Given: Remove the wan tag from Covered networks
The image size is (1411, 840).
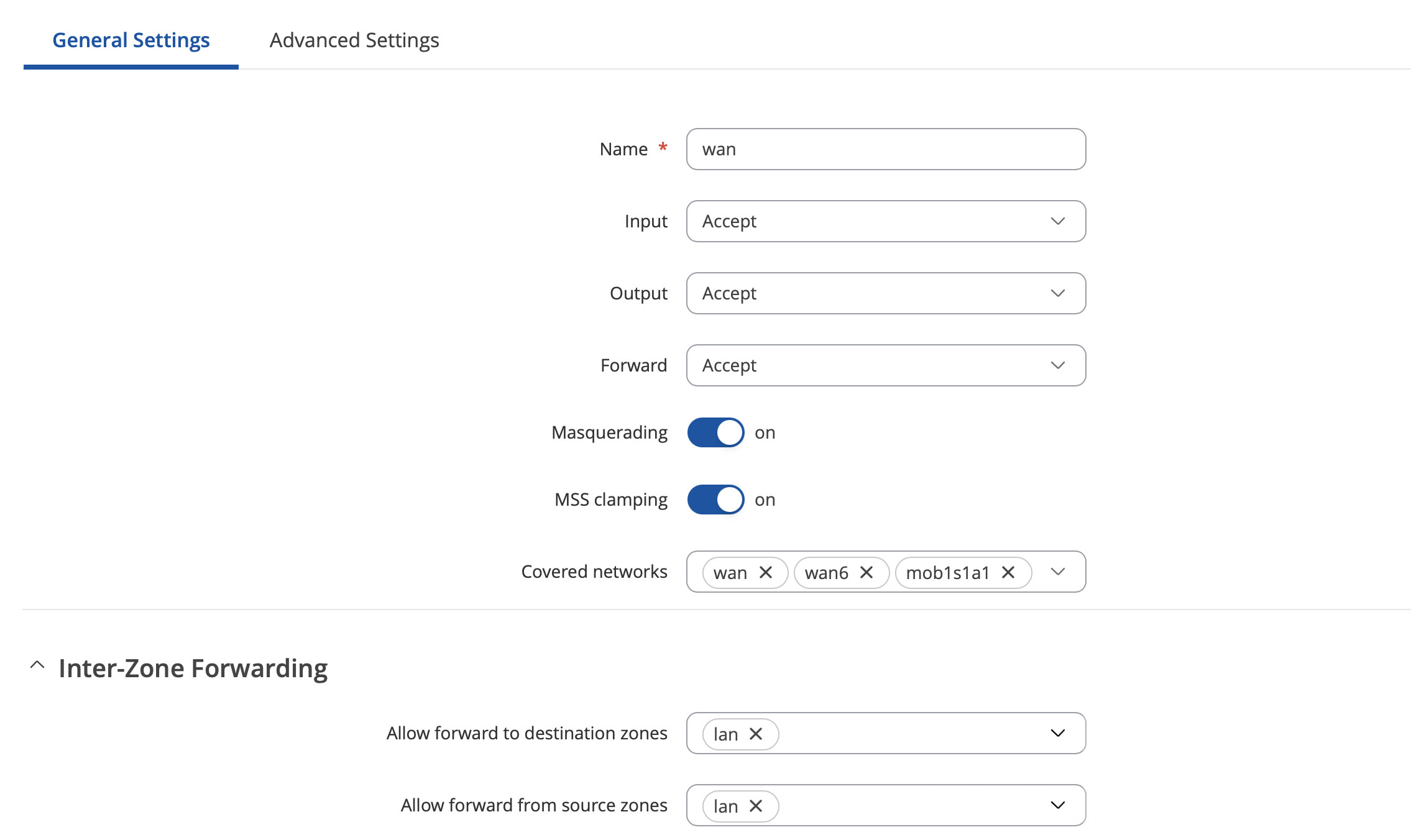Looking at the screenshot, I should click(766, 572).
